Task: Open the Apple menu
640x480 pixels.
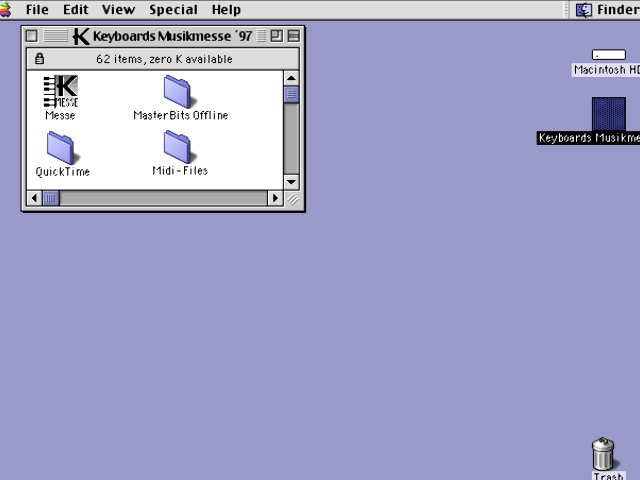Action: point(5,9)
